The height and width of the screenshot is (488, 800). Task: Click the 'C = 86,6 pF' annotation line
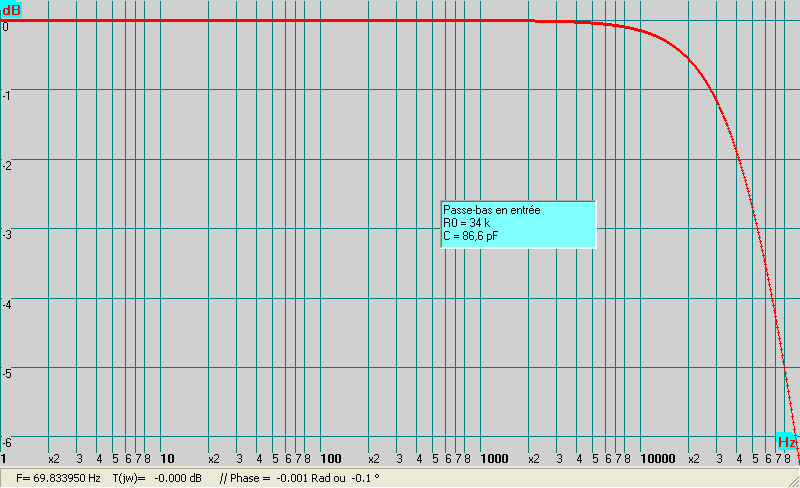point(471,236)
